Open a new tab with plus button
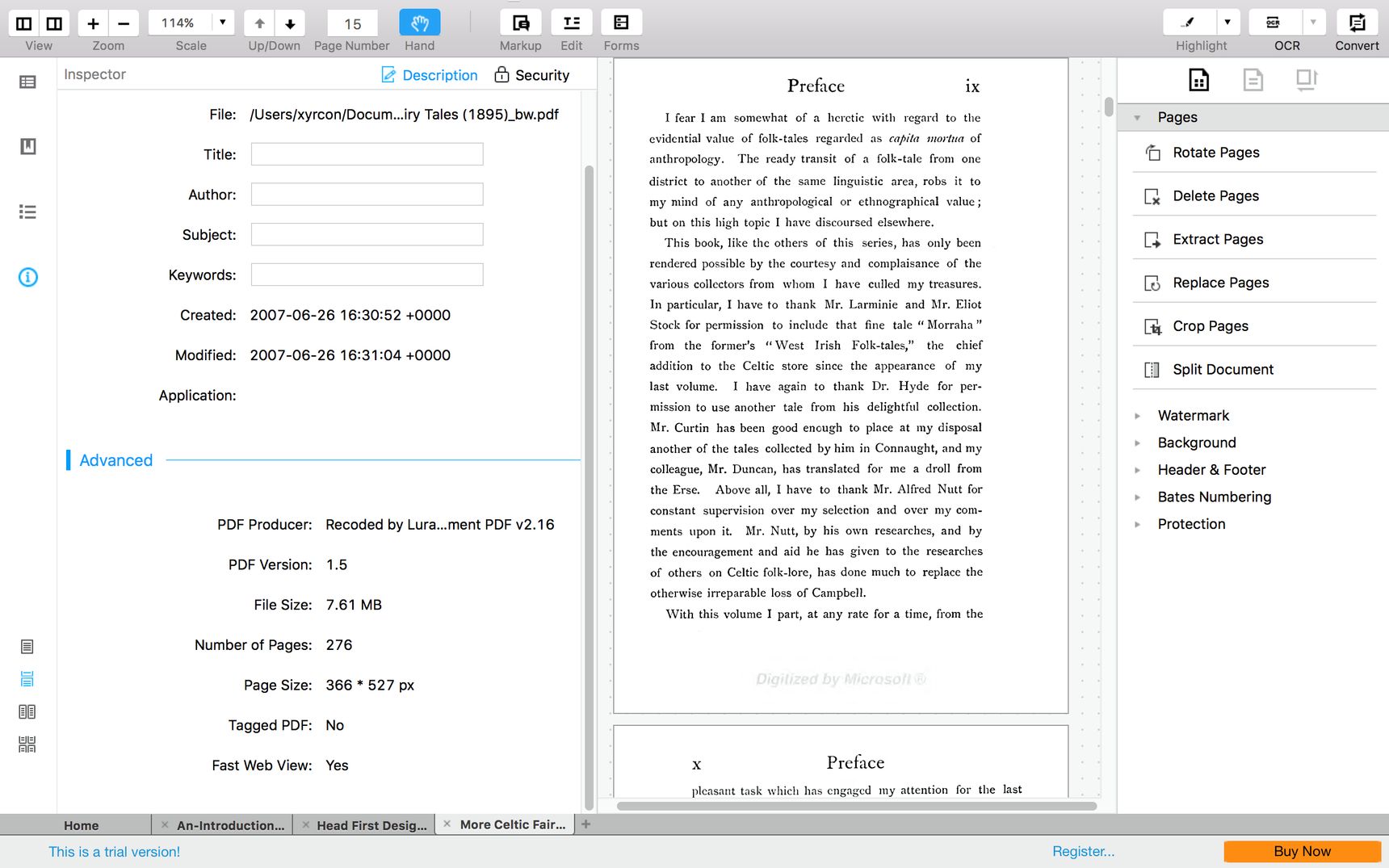Screen dimensions: 1389x868 pos(586,824)
